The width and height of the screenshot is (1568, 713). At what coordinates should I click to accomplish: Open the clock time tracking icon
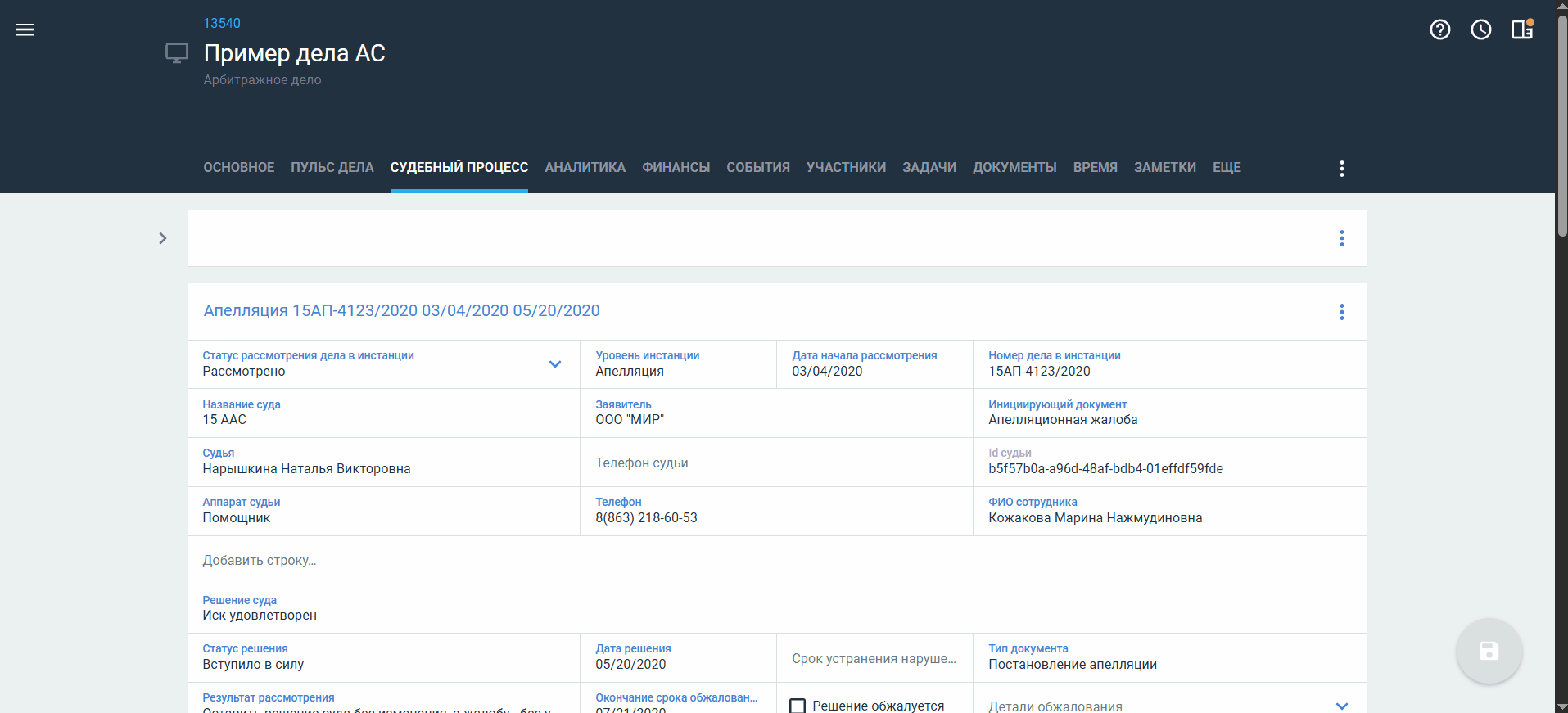point(1480,30)
